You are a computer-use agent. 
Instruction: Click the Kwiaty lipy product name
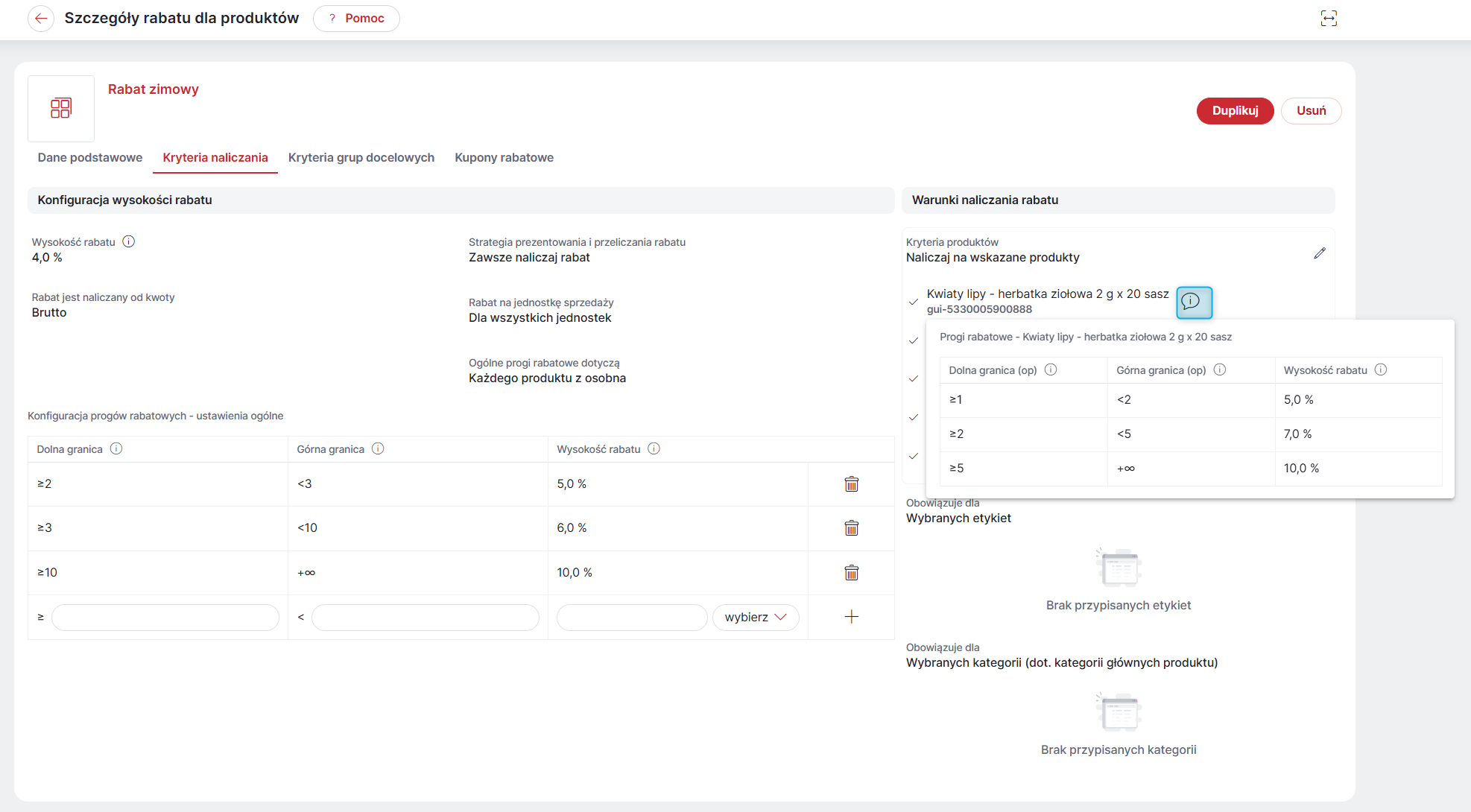(1048, 294)
